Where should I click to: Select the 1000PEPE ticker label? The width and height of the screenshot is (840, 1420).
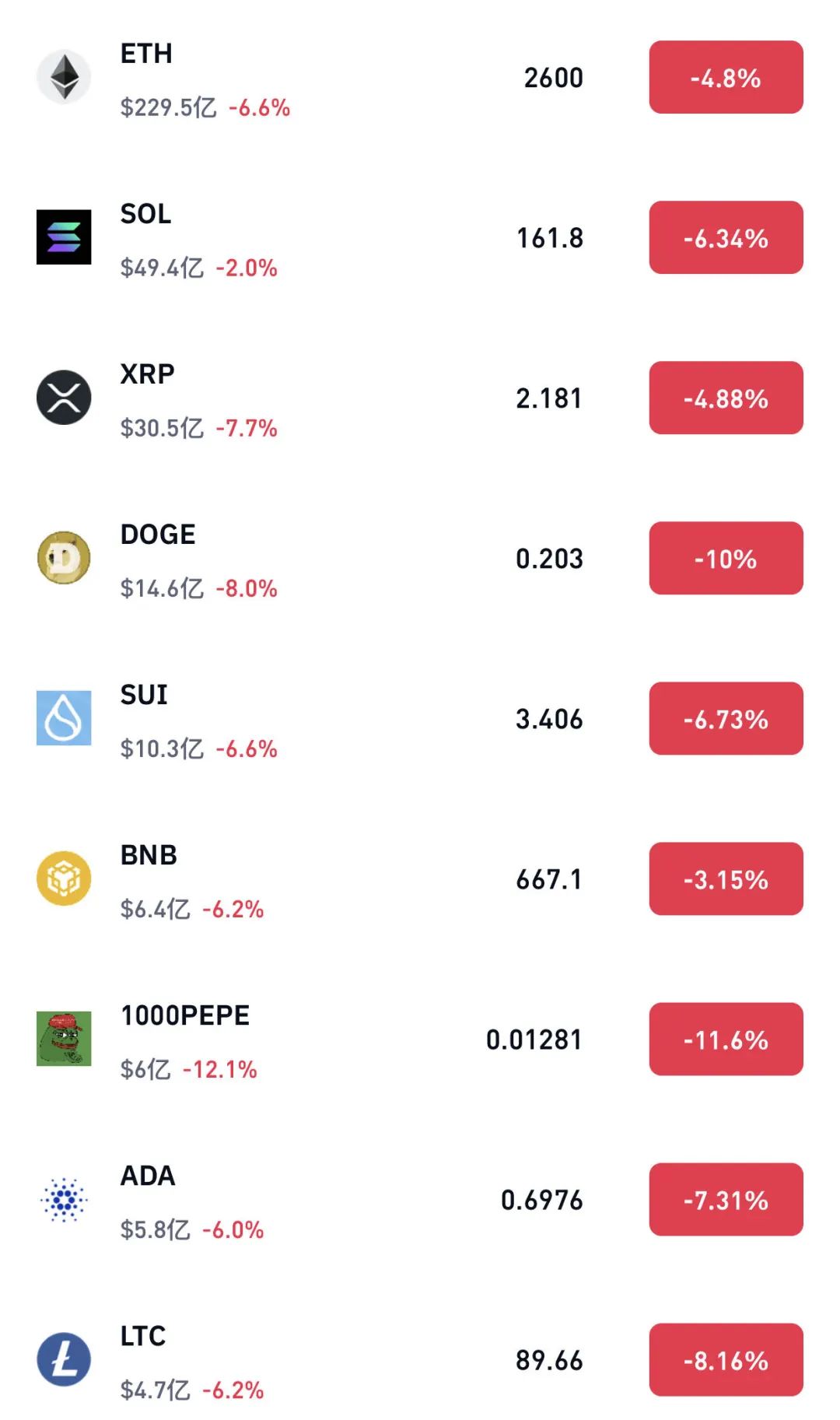[x=185, y=1015]
